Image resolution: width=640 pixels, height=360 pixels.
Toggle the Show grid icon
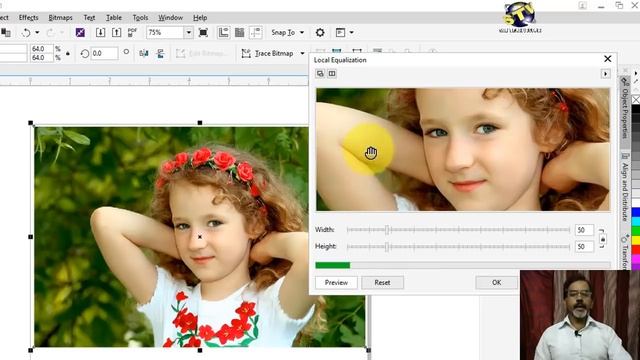point(240,33)
